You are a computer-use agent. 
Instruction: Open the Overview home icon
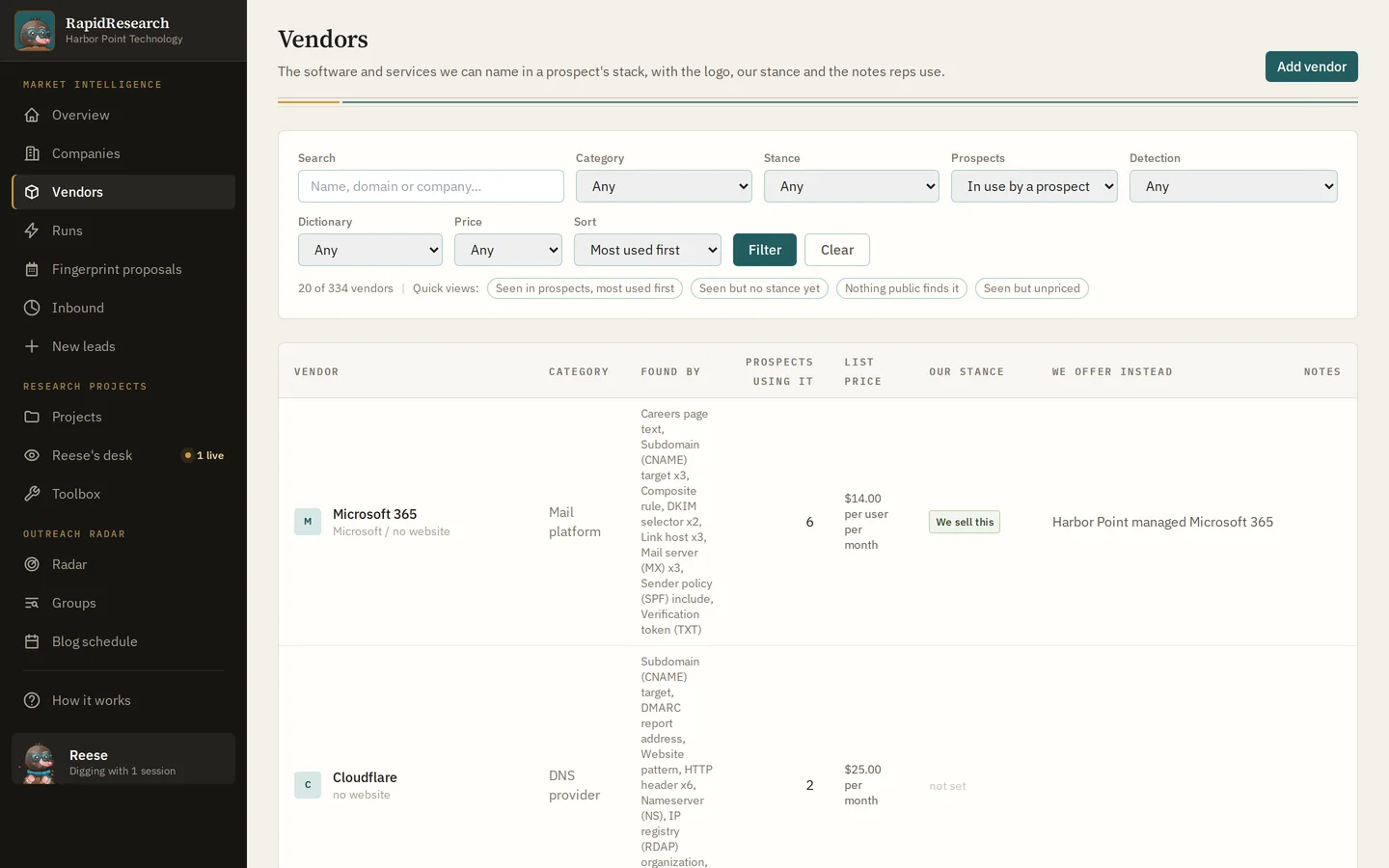(32, 115)
